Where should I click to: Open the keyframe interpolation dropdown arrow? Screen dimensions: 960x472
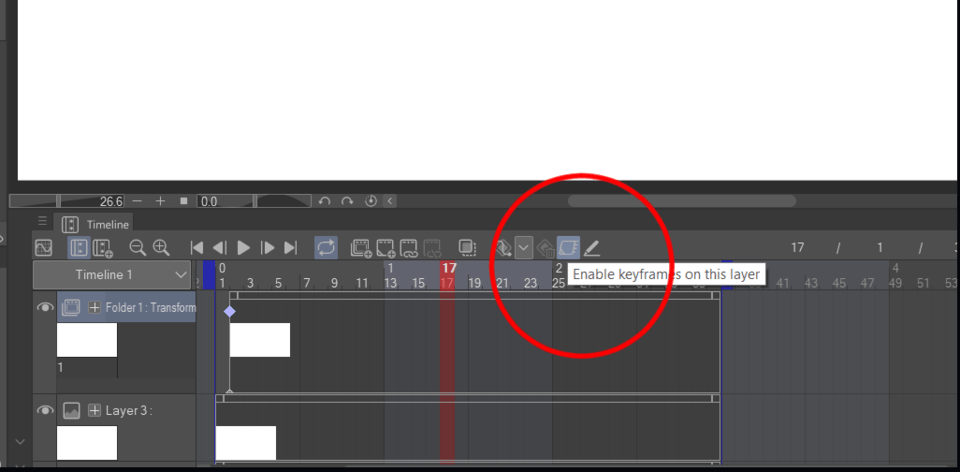[x=523, y=248]
